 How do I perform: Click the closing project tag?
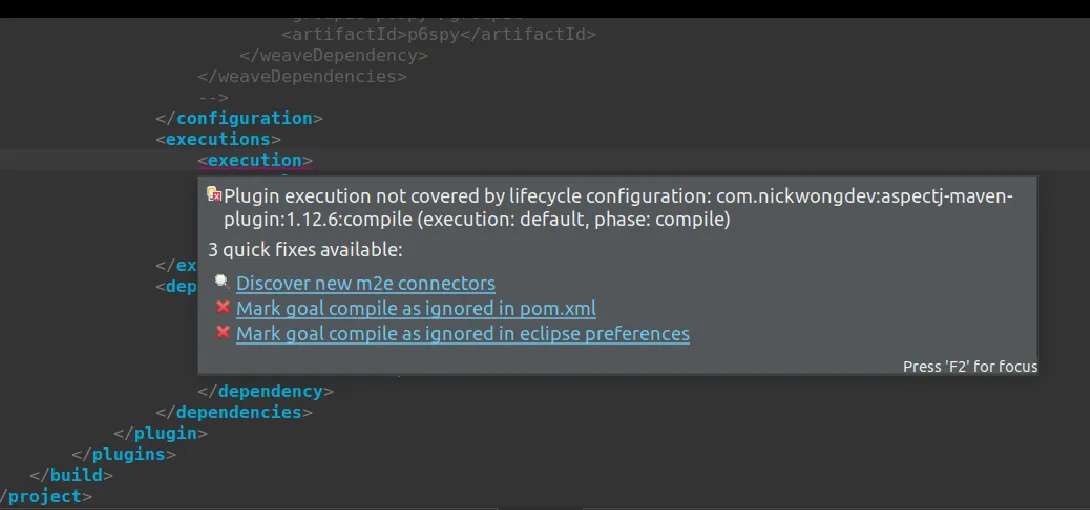pos(46,496)
